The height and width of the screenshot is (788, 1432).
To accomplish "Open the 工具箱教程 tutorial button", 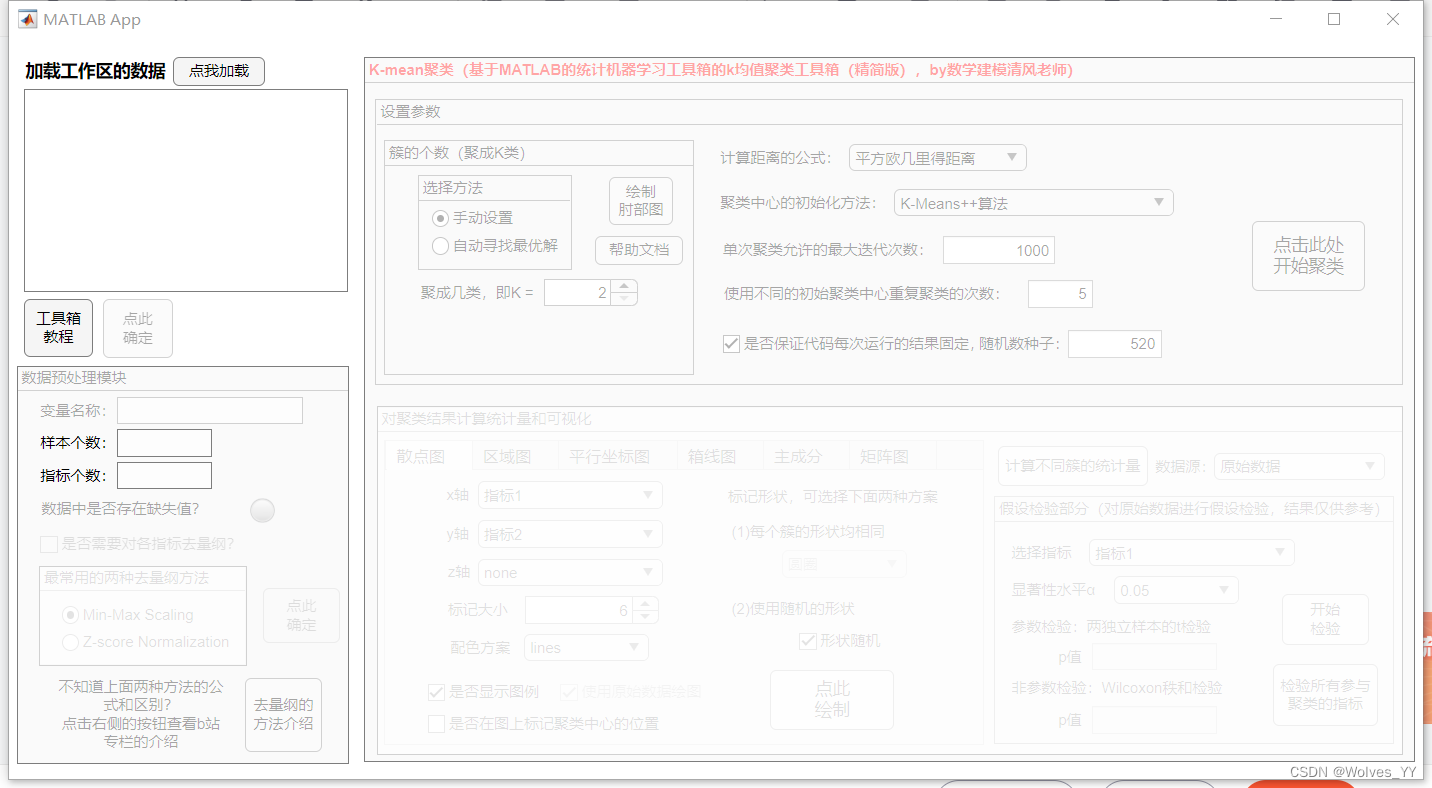I will [58, 328].
